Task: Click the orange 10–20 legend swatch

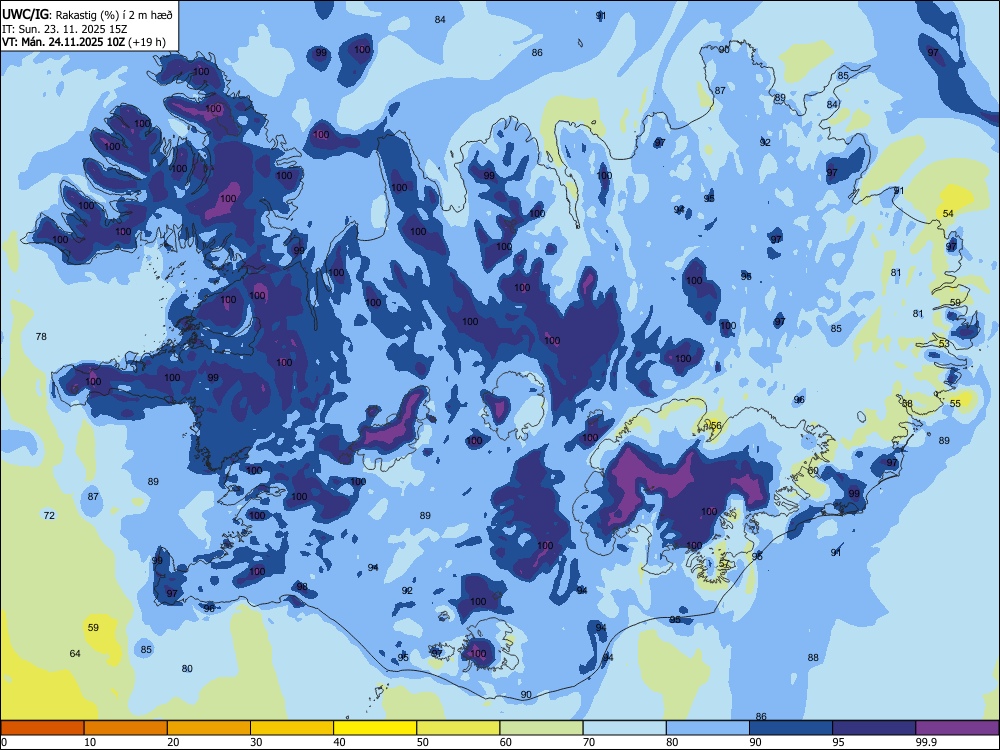Action: (126, 728)
